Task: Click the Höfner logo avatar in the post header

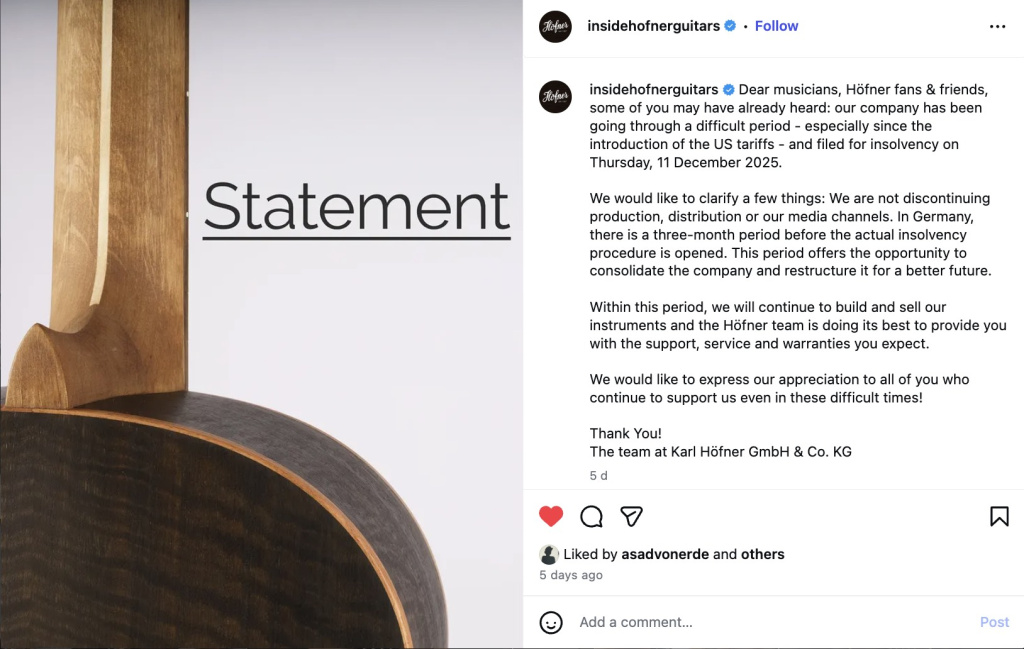Action: click(555, 27)
